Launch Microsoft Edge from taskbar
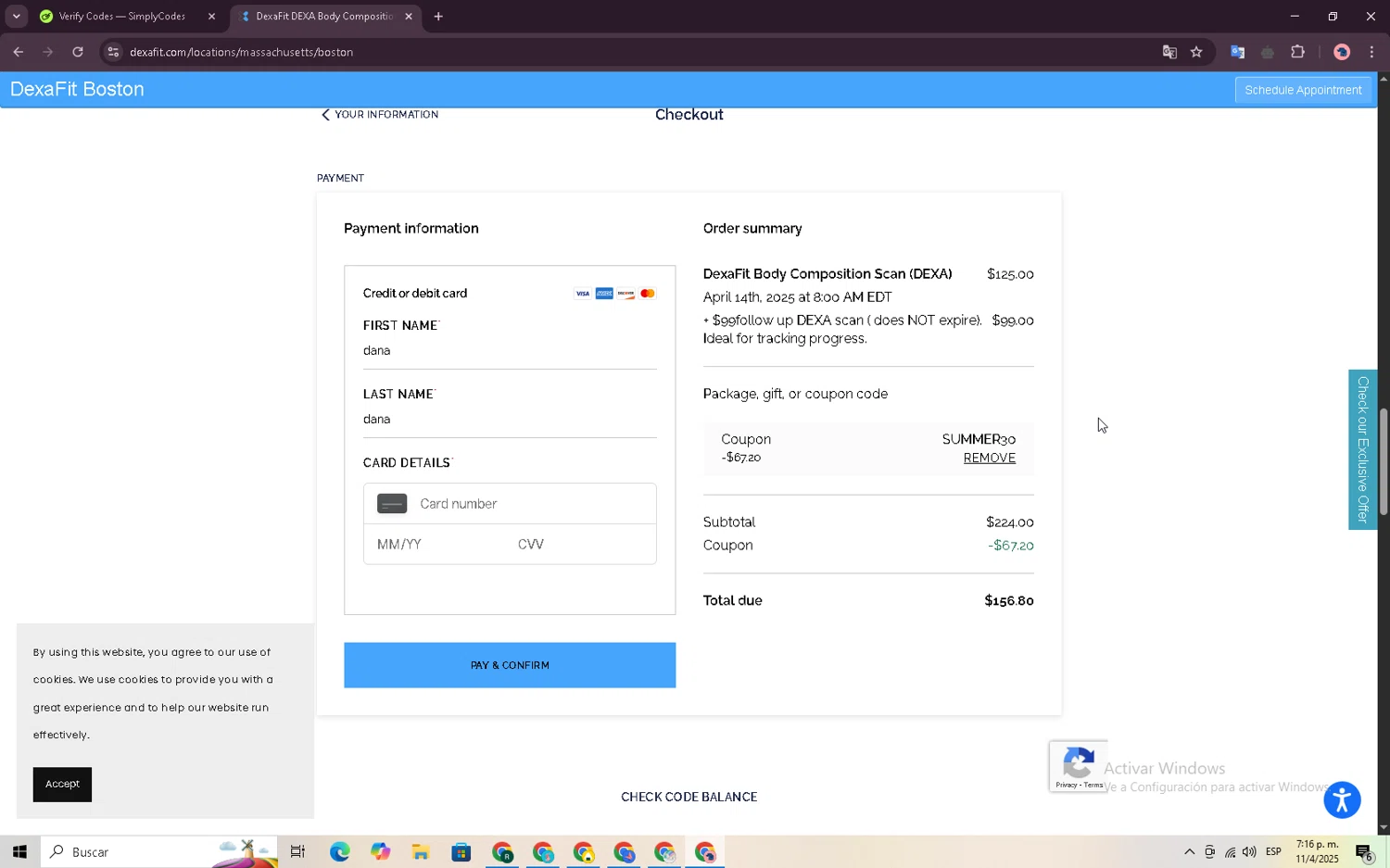Image resolution: width=1390 pixels, height=868 pixels. (339, 851)
